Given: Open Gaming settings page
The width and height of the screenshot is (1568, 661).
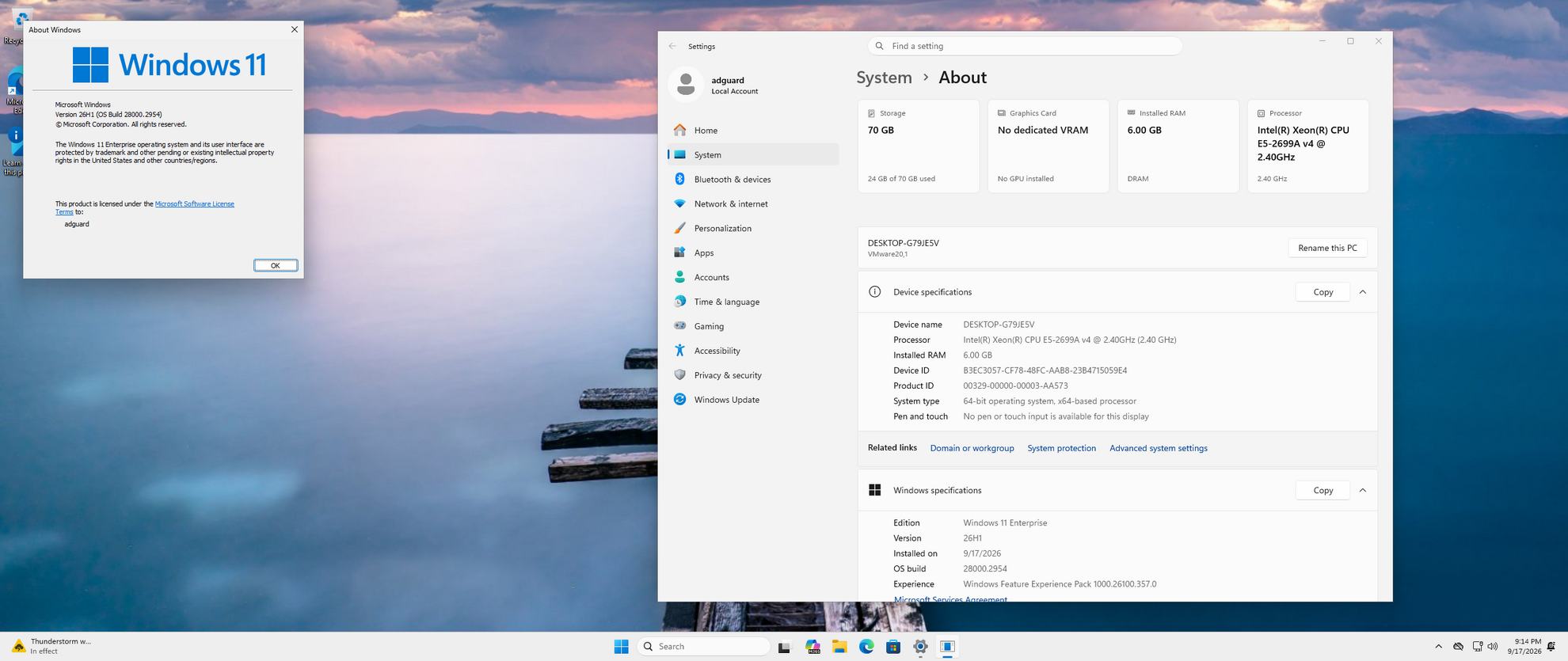Looking at the screenshot, I should point(753,326).
